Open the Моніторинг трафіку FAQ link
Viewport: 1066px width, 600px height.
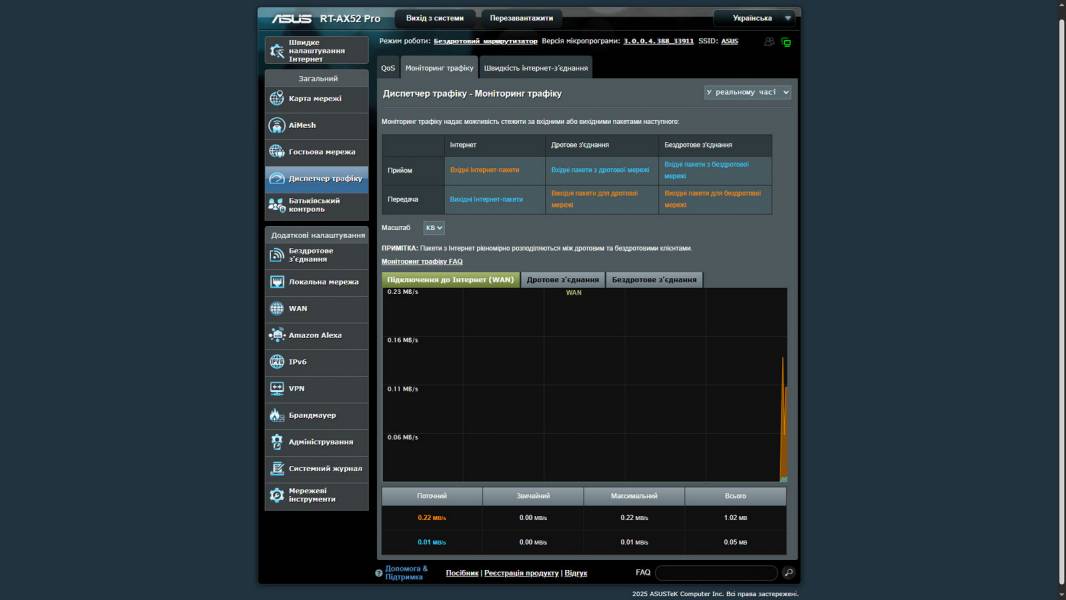tap(422, 261)
